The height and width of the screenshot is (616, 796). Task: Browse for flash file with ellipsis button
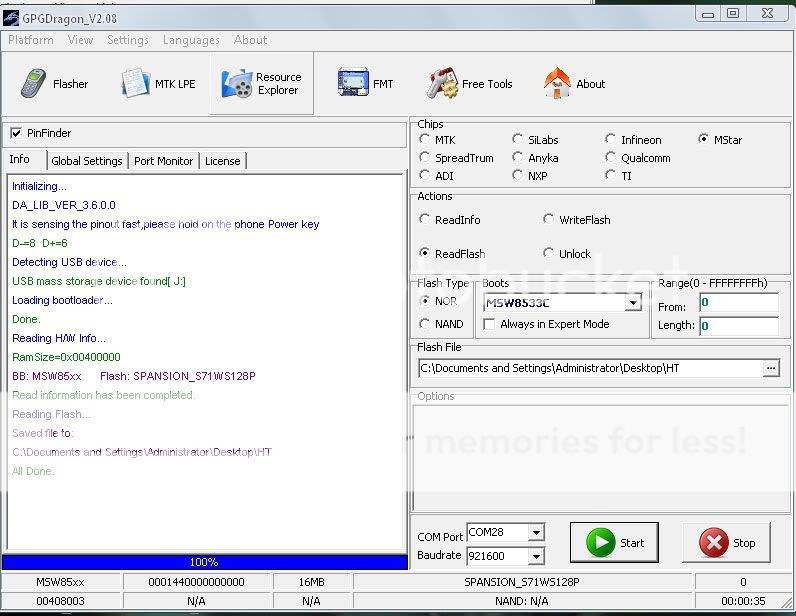770,368
